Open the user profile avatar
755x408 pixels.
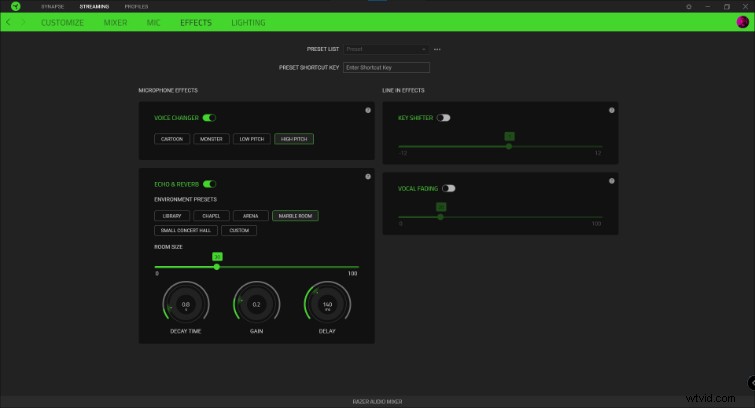point(742,22)
